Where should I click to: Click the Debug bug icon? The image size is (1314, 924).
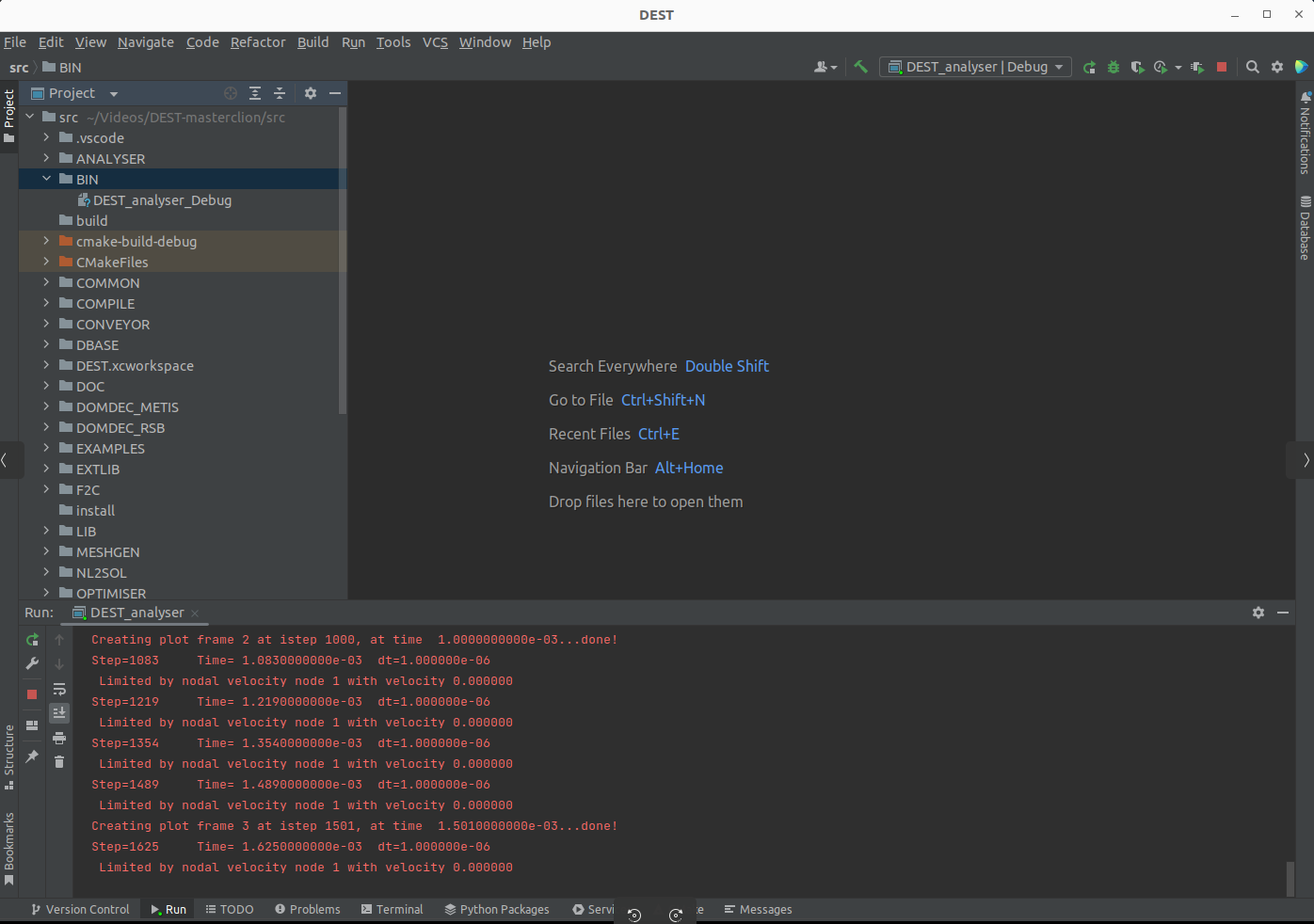(x=1114, y=67)
